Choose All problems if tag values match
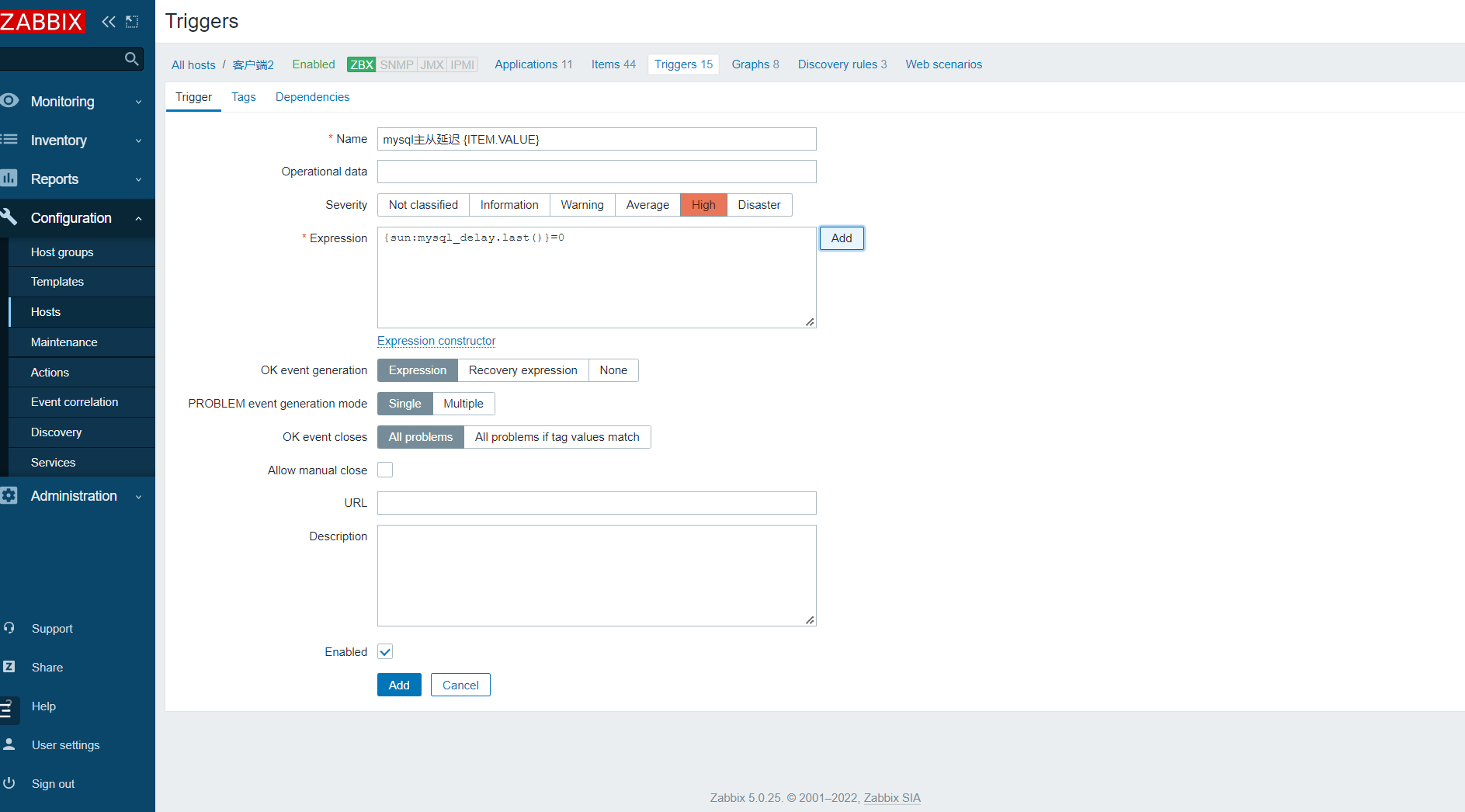 pos(557,437)
